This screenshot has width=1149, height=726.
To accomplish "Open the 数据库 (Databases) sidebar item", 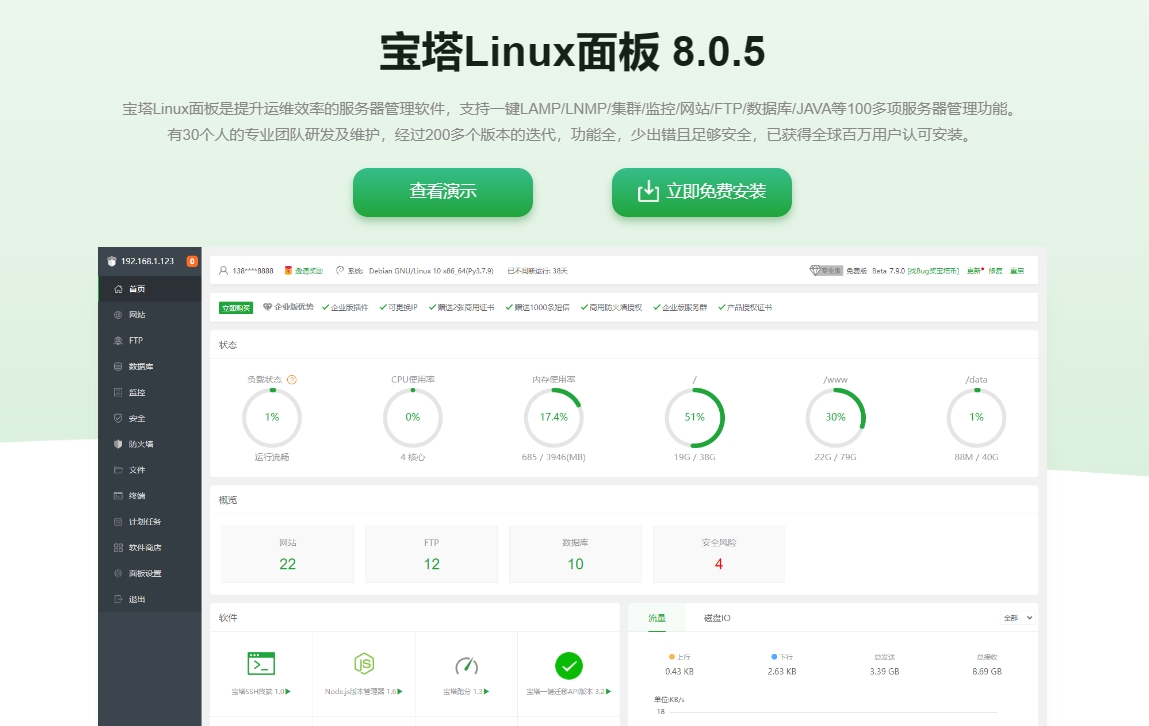I will [x=137, y=366].
